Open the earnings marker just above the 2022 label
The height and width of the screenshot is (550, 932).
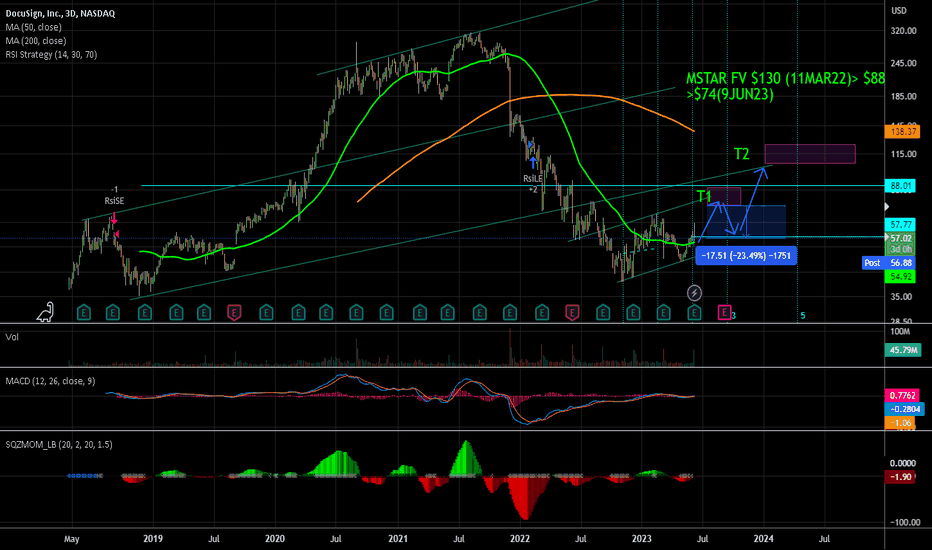(510, 312)
